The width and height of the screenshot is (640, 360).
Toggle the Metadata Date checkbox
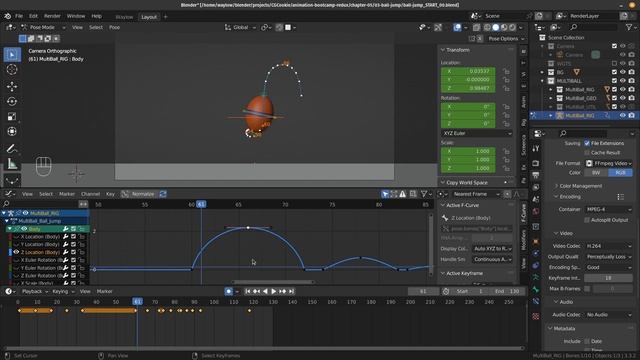tap(587, 341)
